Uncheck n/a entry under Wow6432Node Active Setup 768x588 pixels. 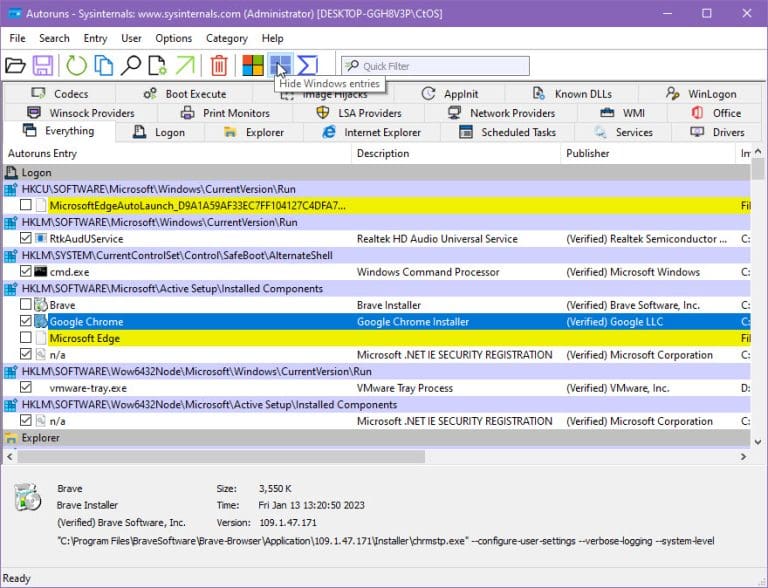coord(26,421)
